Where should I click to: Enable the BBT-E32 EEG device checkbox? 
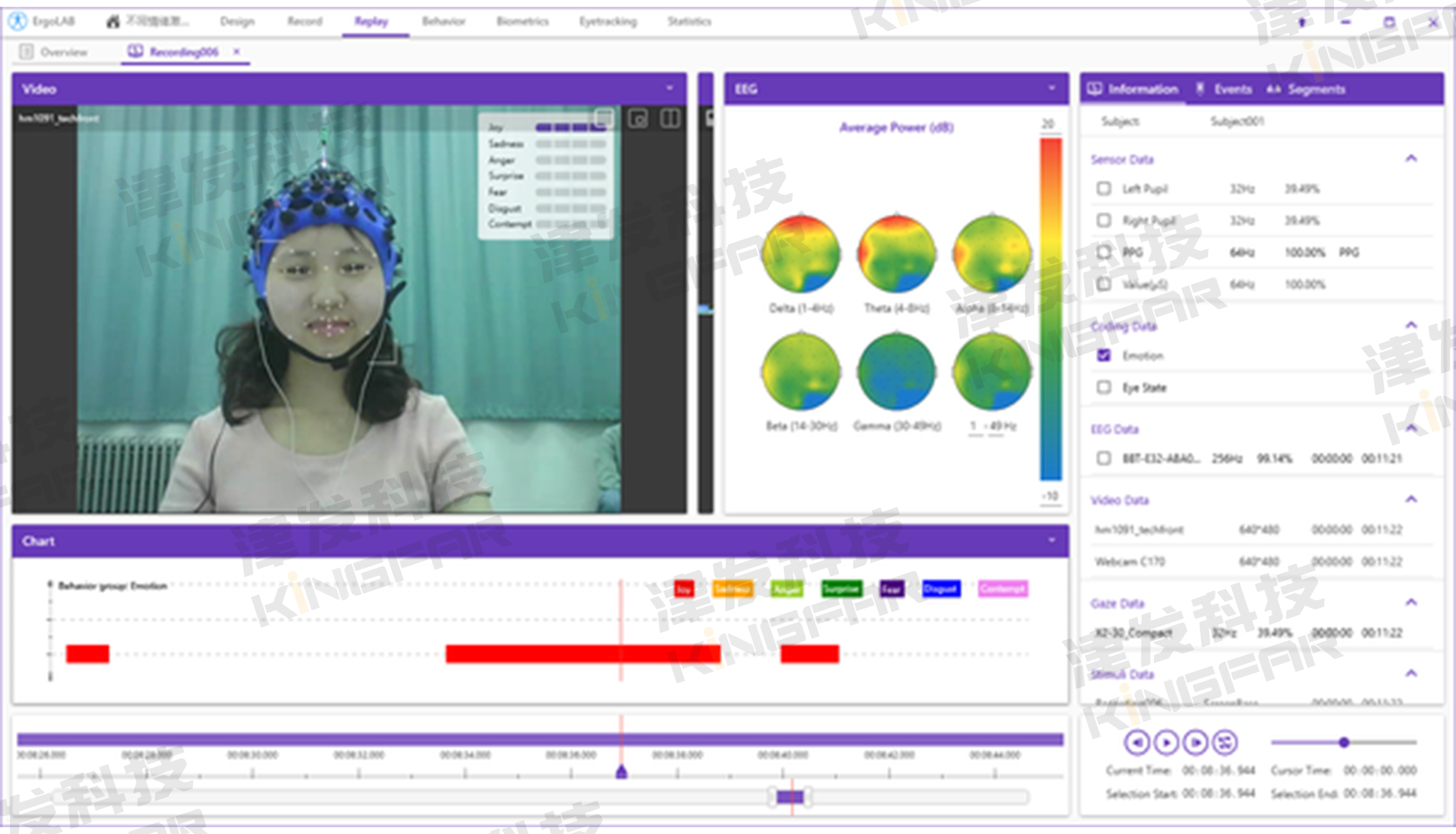(1104, 458)
